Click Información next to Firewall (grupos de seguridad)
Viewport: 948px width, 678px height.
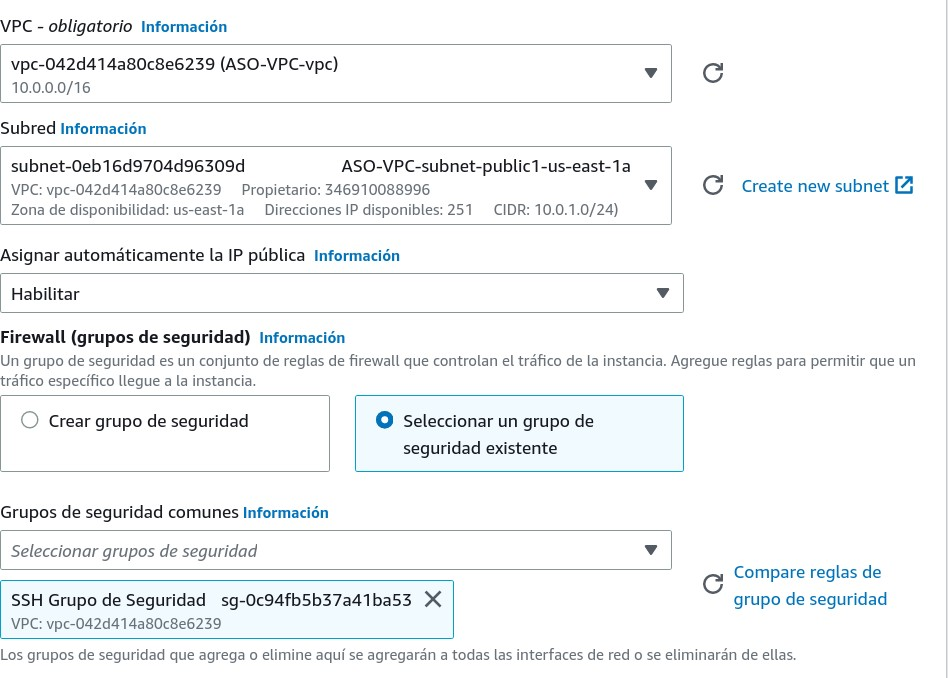pyautogui.click(x=302, y=338)
